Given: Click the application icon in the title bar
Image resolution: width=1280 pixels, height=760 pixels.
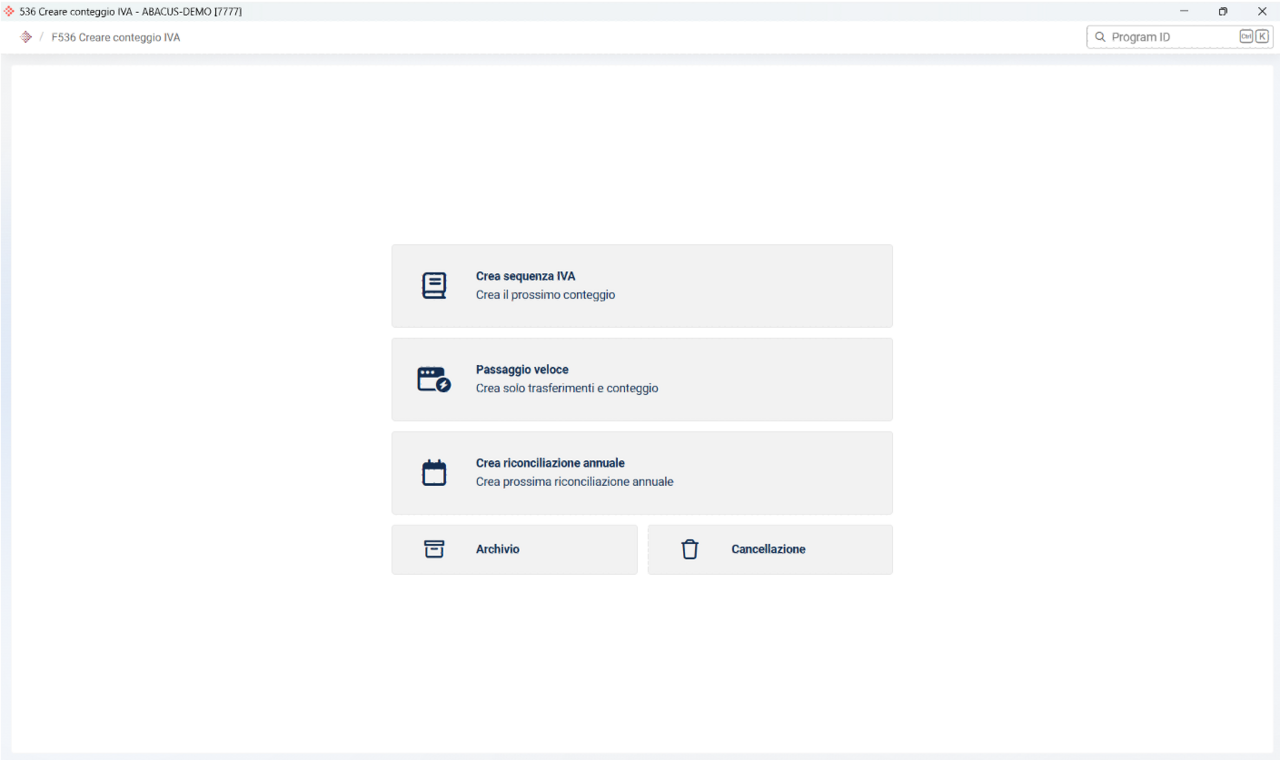Looking at the screenshot, I should point(9,11).
